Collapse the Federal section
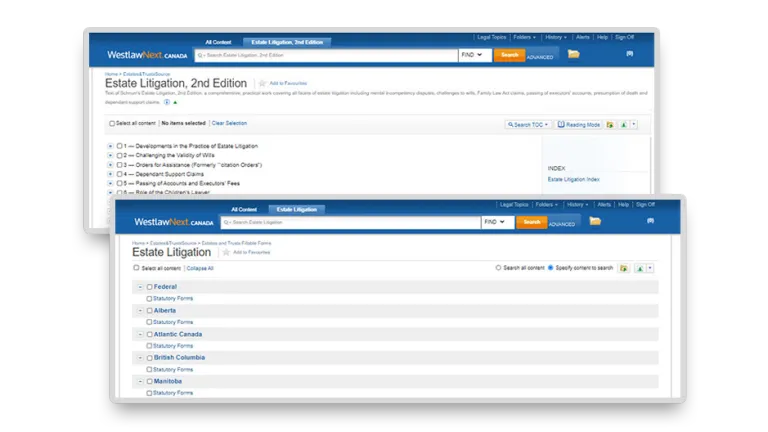This screenshot has width=768, height=432. tap(140, 287)
